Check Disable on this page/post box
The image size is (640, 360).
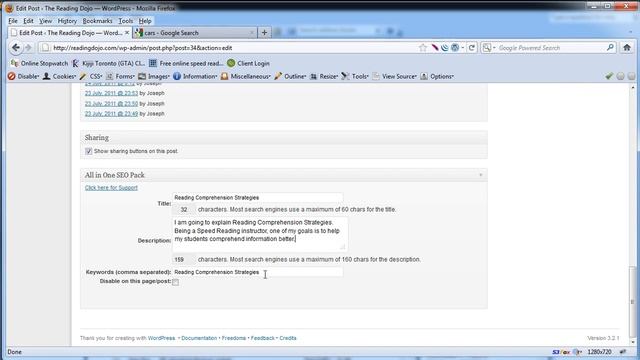[176, 282]
